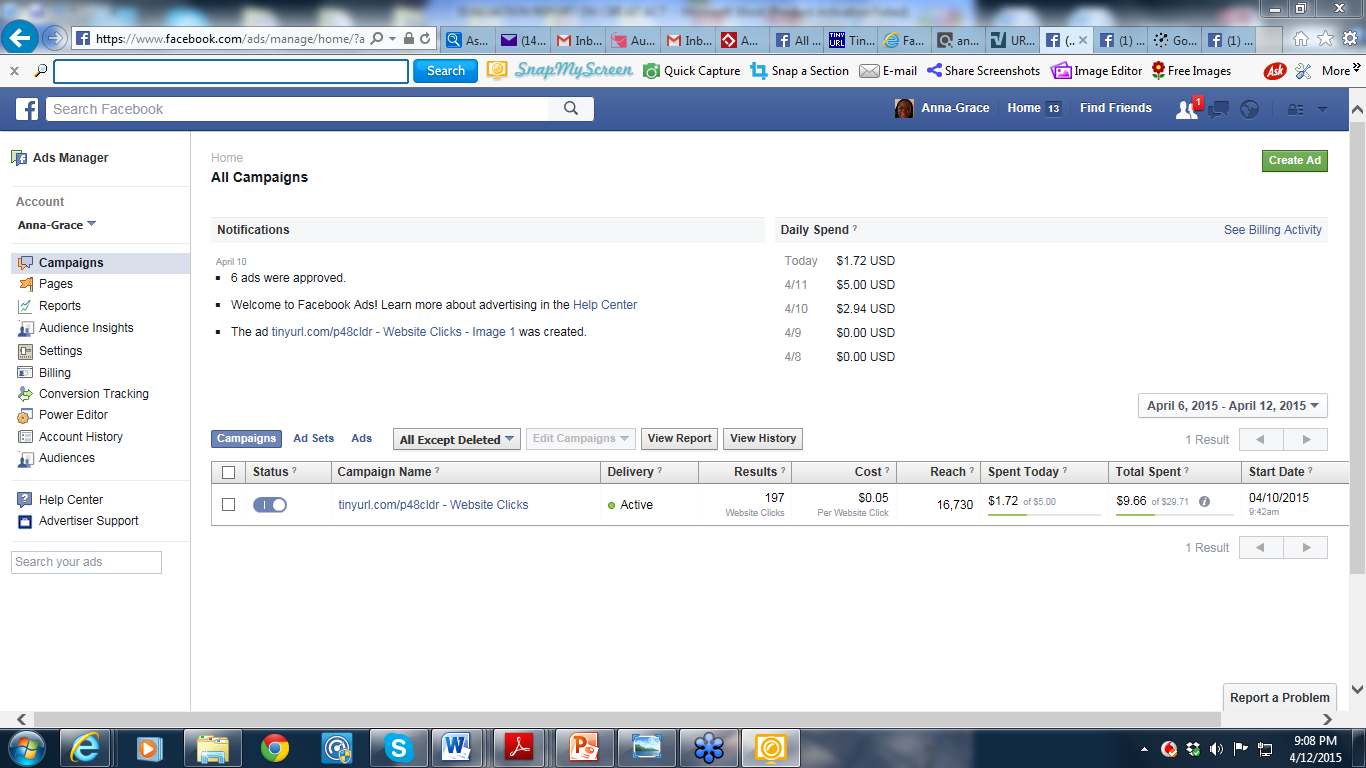Image resolution: width=1366 pixels, height=768 pixels.
Task: Open Pages in the sidebar
Action: tap(55, 284)
